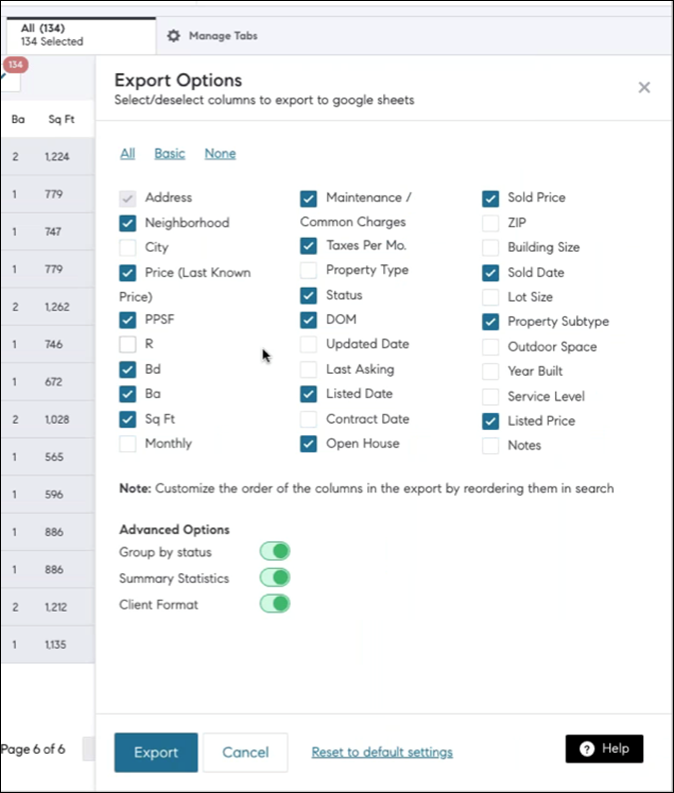This screenshot has height=793, width=674.
Task: Check the ZIP column checkbox
Action: pos(490,223)
